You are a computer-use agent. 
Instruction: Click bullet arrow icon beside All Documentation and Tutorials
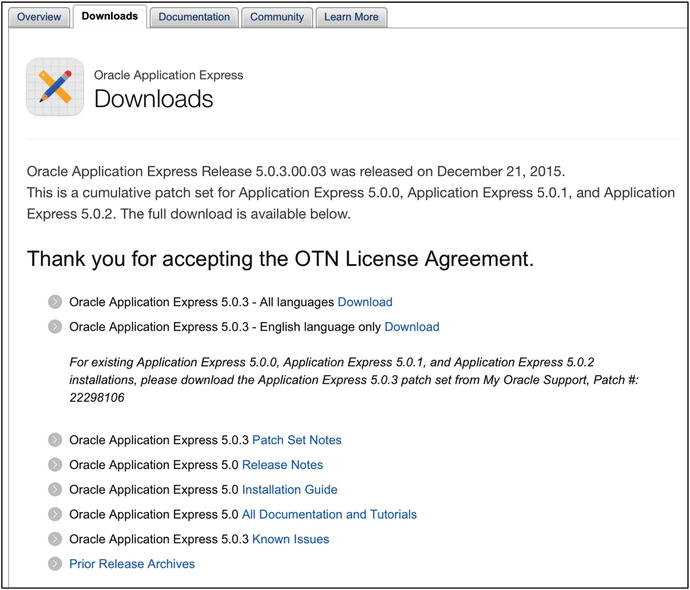click(55, 514)
